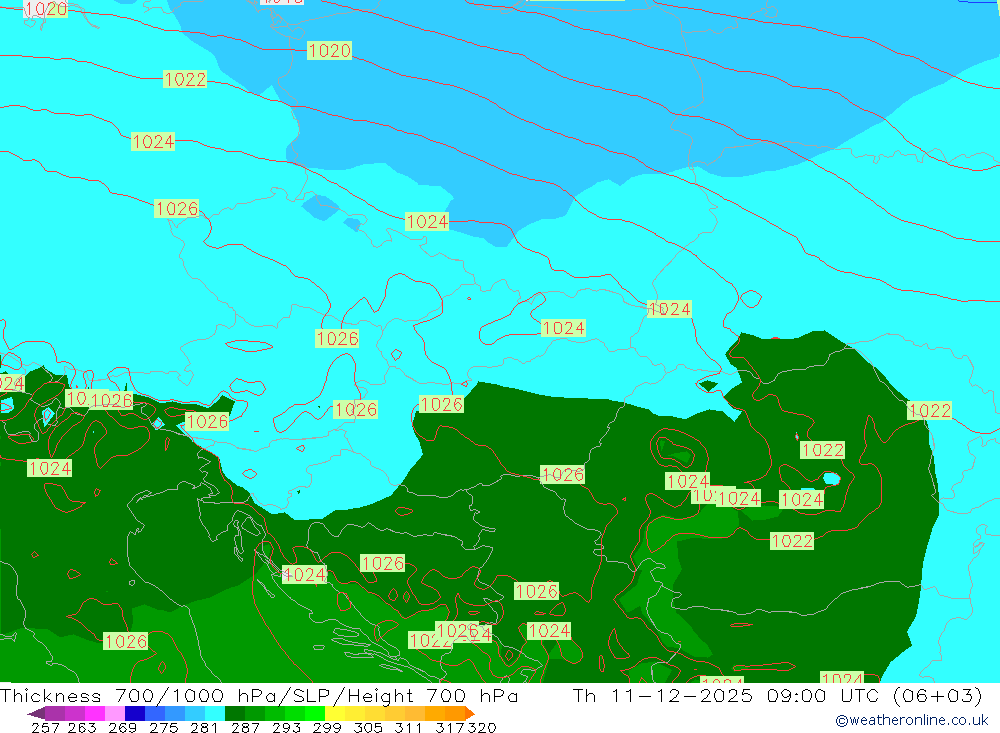The height and width of the screenshot is (733, 1000).
Task: Click the map title starting with Thickness 700/1000 hPa
Action: point(259,696)
